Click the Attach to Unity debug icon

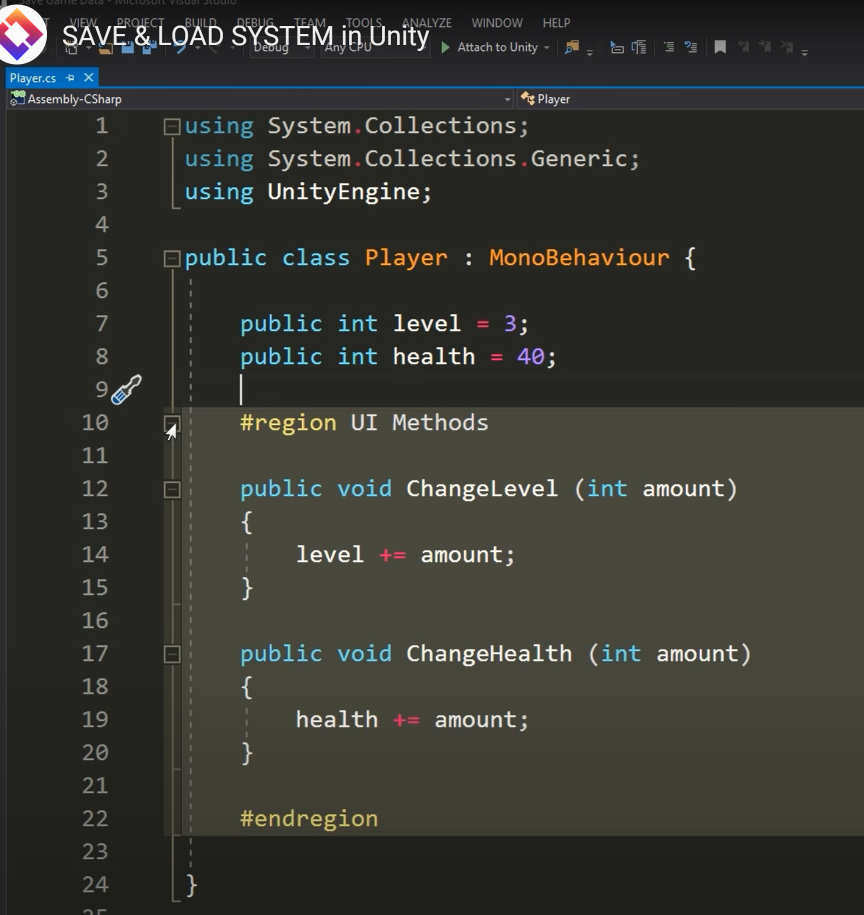443,47
